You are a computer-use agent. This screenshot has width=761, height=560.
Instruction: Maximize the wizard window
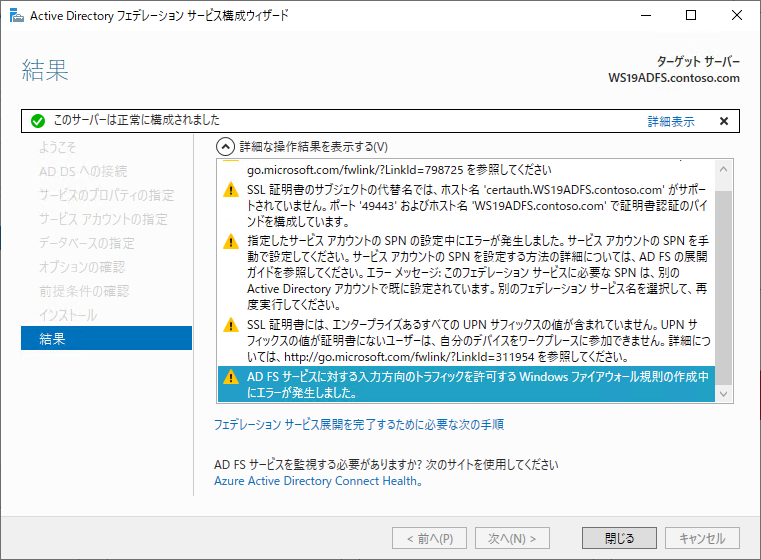pos(691,16)
